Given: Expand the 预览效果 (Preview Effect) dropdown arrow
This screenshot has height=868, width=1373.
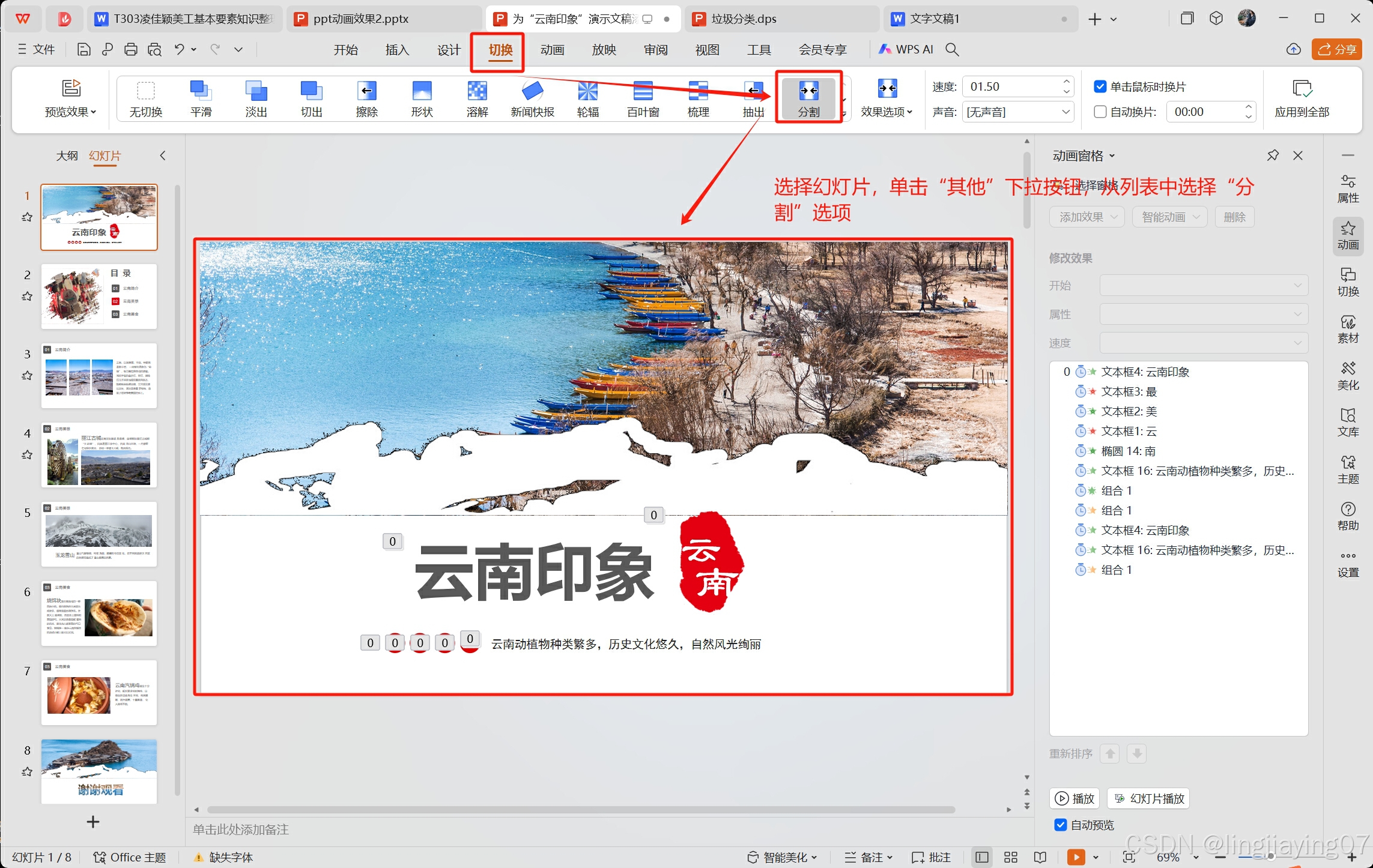Looking at the screenshot, I should (x=94, y=112).
